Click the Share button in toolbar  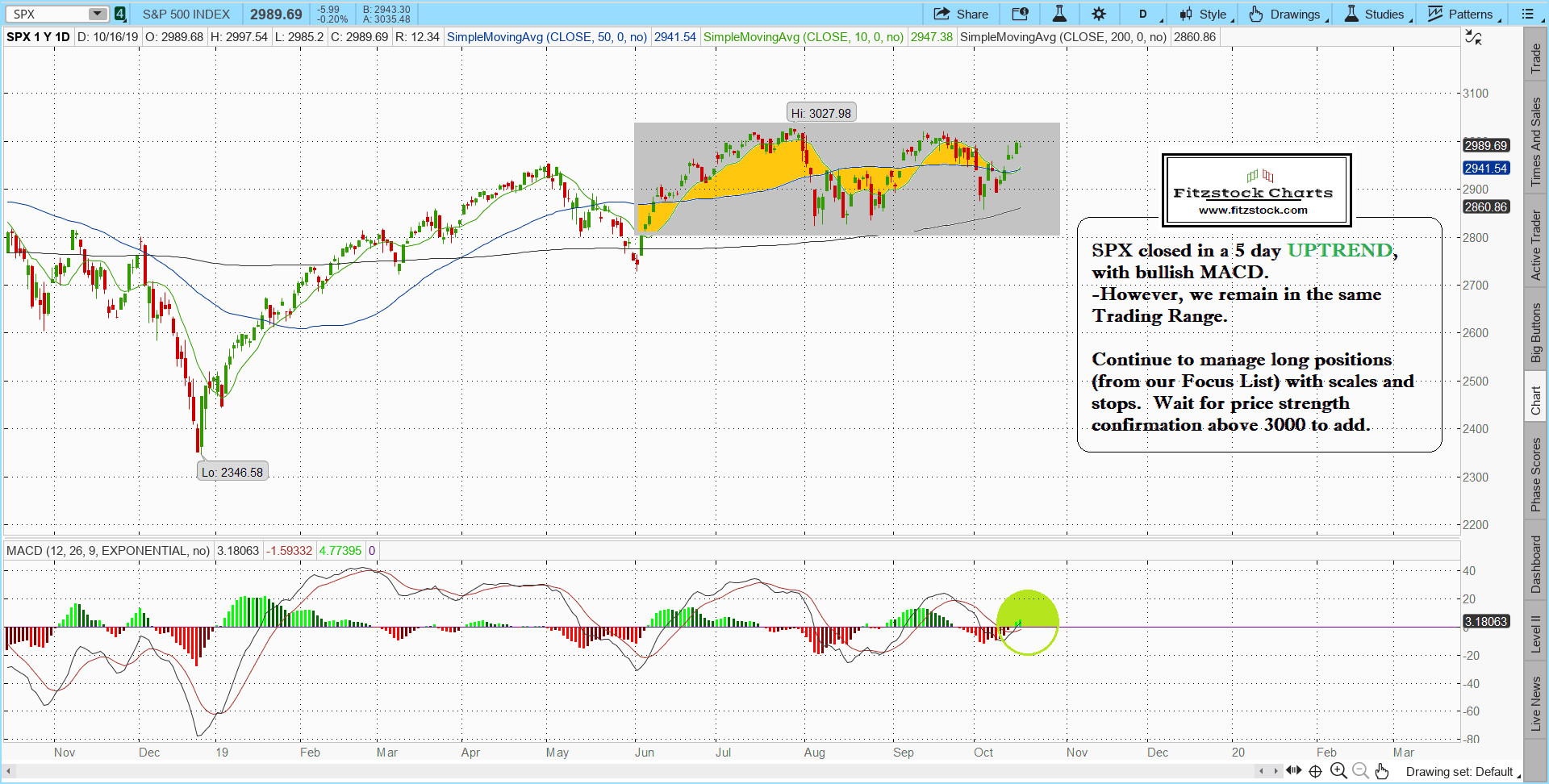(961, 14)
